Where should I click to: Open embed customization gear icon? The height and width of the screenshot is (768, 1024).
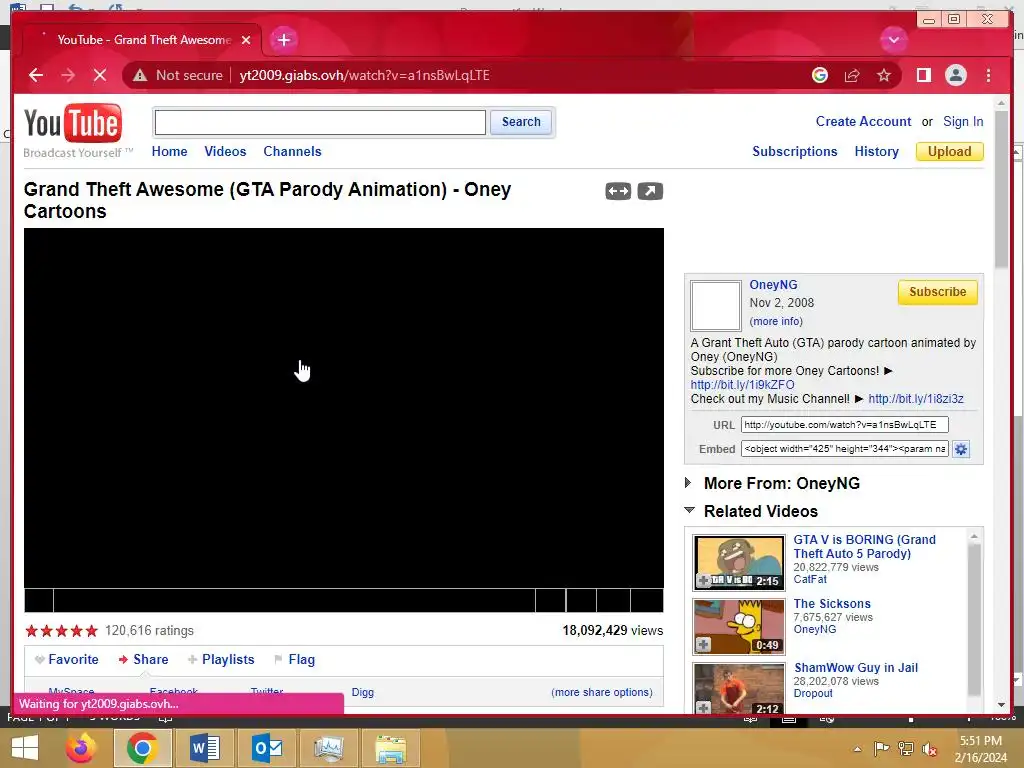(961, 449)
